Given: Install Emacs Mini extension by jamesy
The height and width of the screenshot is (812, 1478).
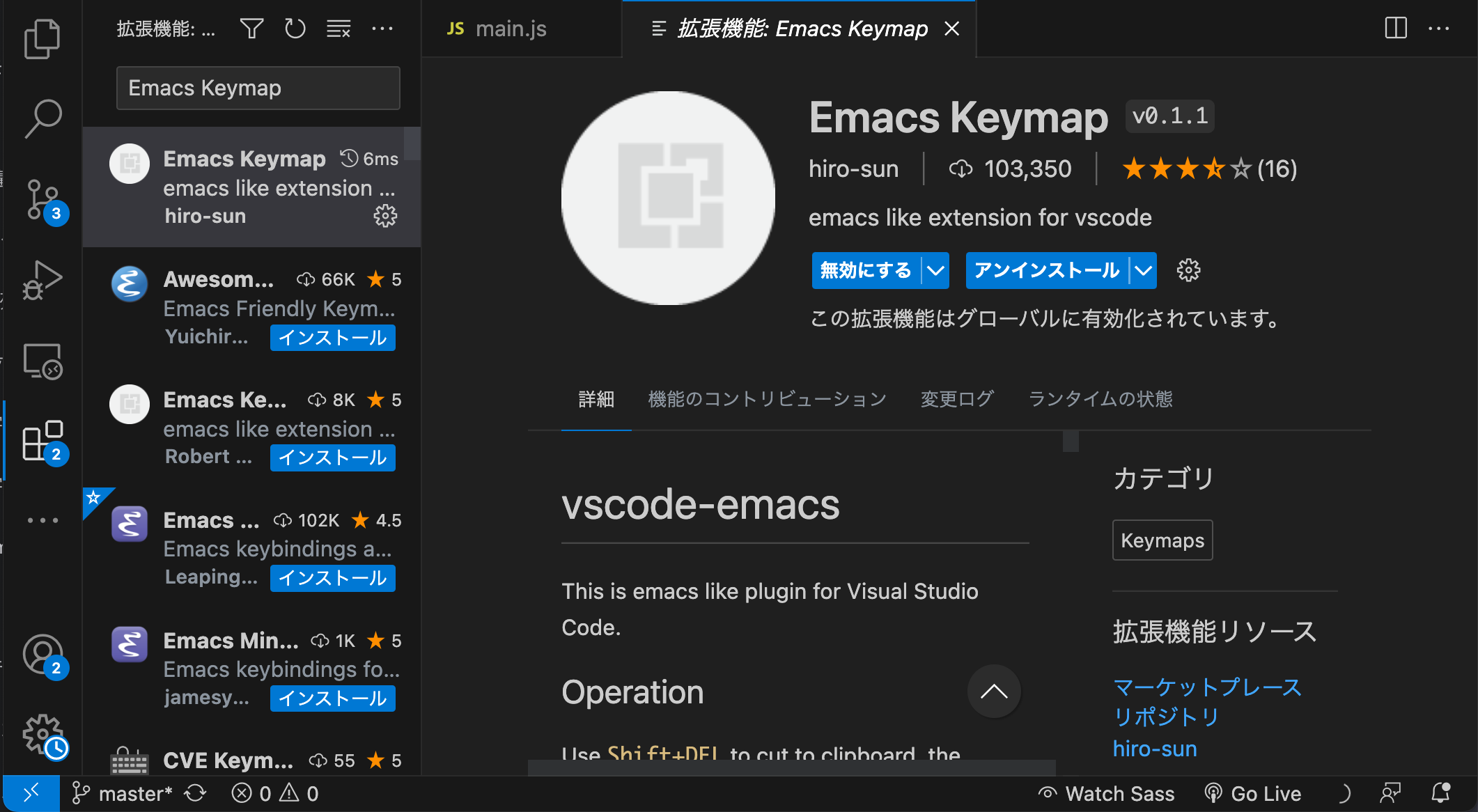Looking at the screenshot, I should 333,698.
